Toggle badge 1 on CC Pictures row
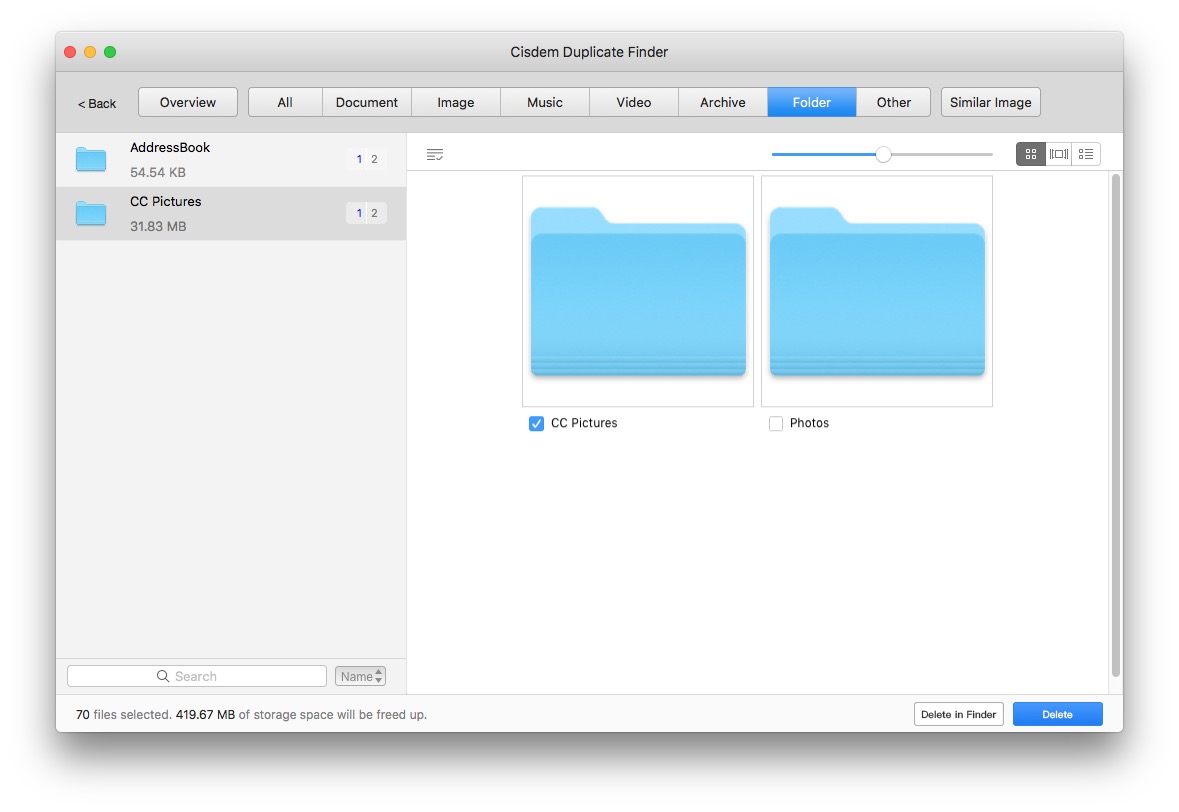 (358, 212)
